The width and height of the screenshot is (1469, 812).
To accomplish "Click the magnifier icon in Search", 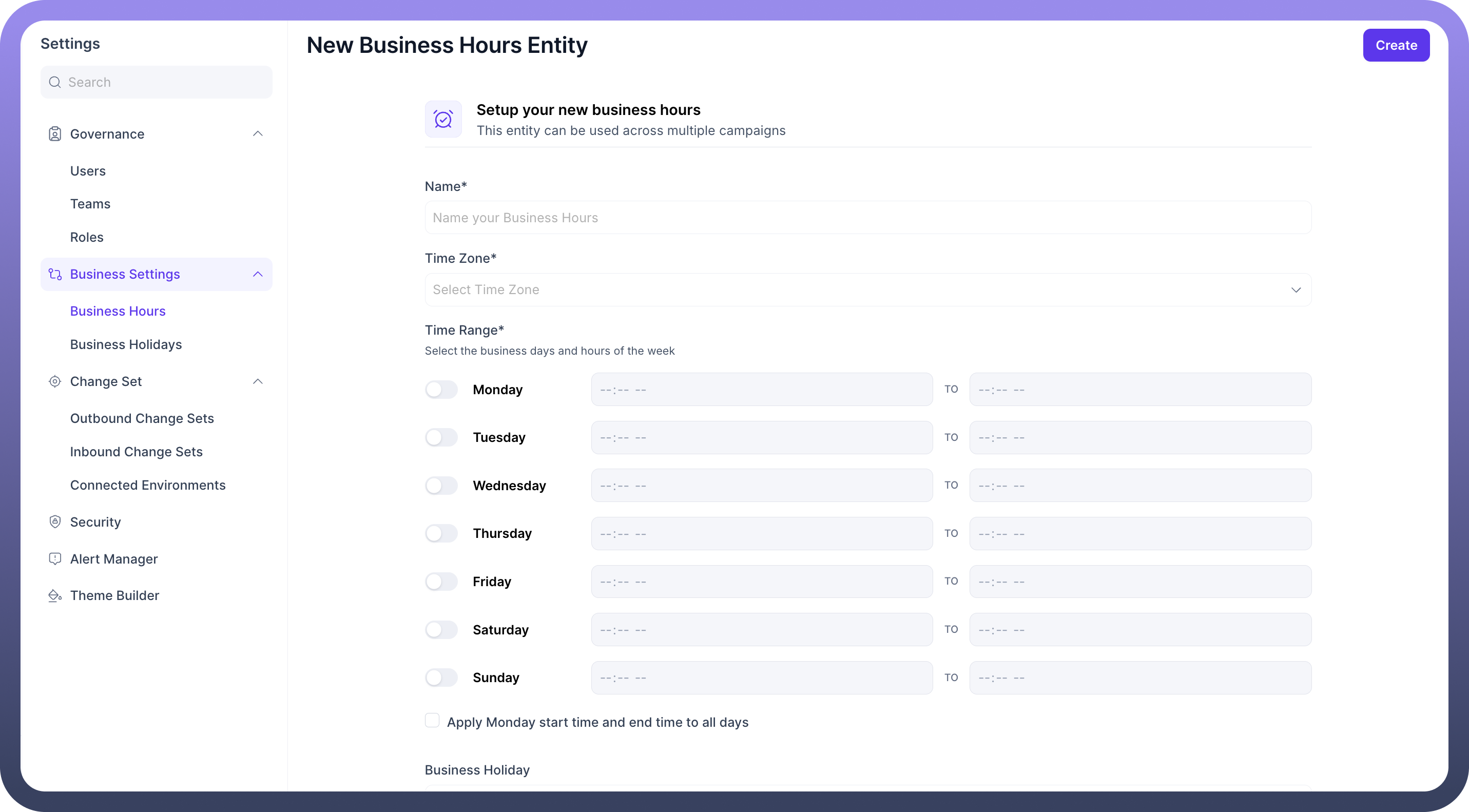I will pos(55,82).
